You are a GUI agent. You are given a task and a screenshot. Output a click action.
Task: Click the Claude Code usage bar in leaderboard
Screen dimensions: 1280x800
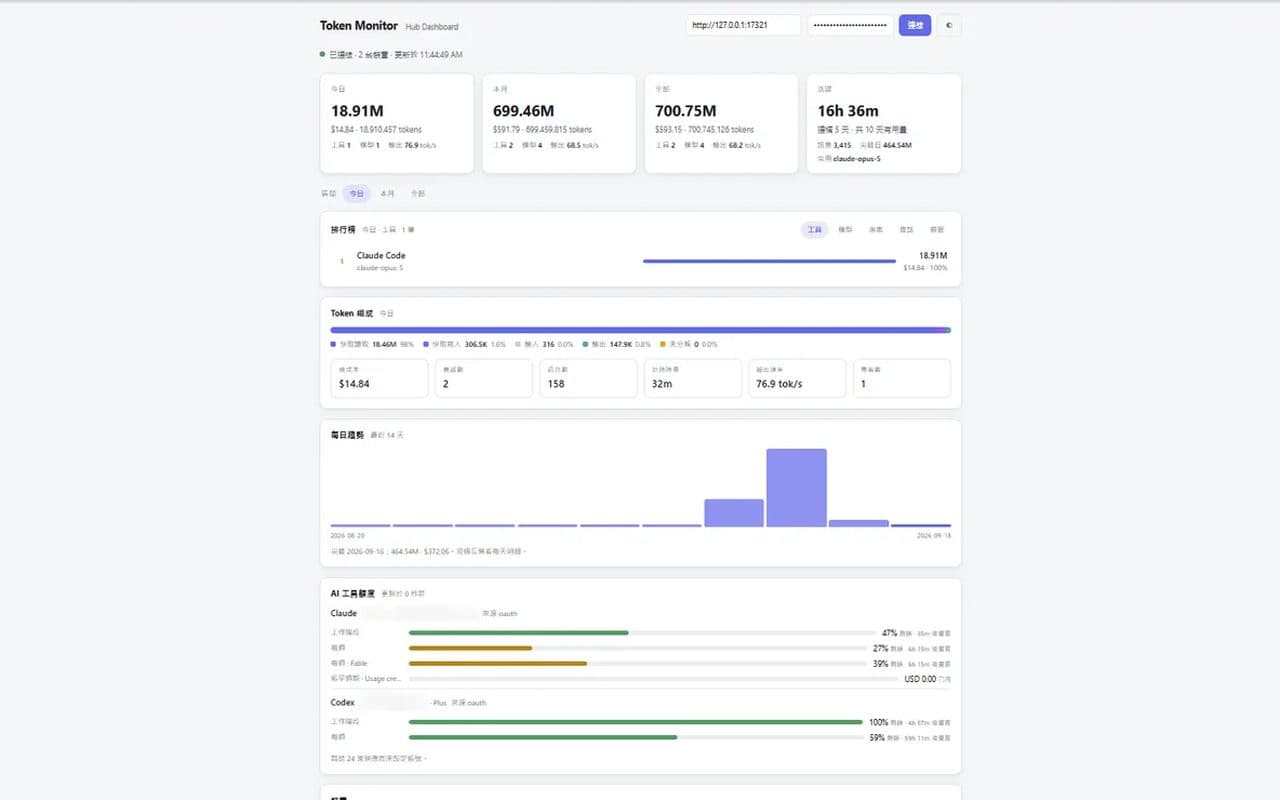769,261
